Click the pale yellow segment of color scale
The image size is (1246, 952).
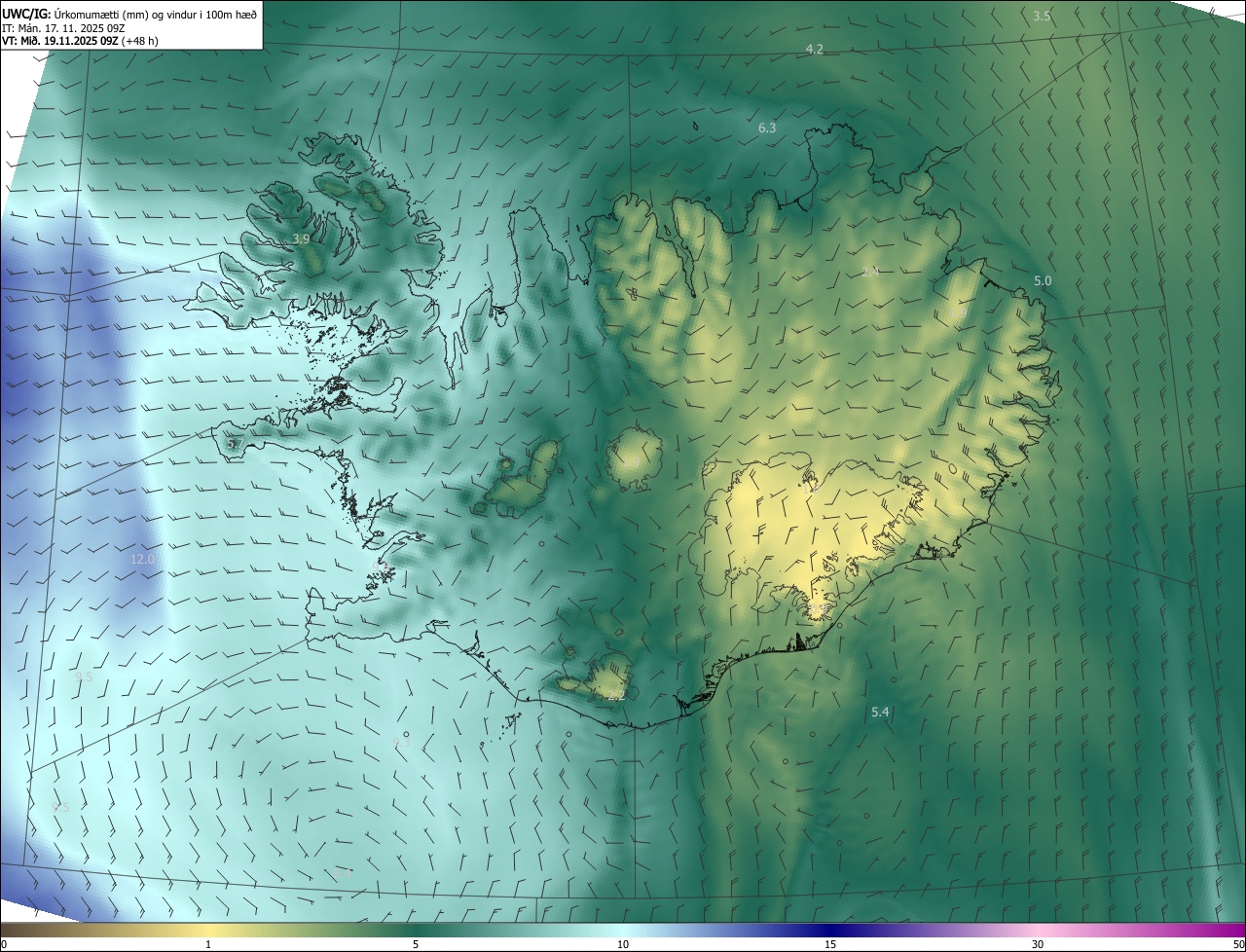[x=209, y=930]
